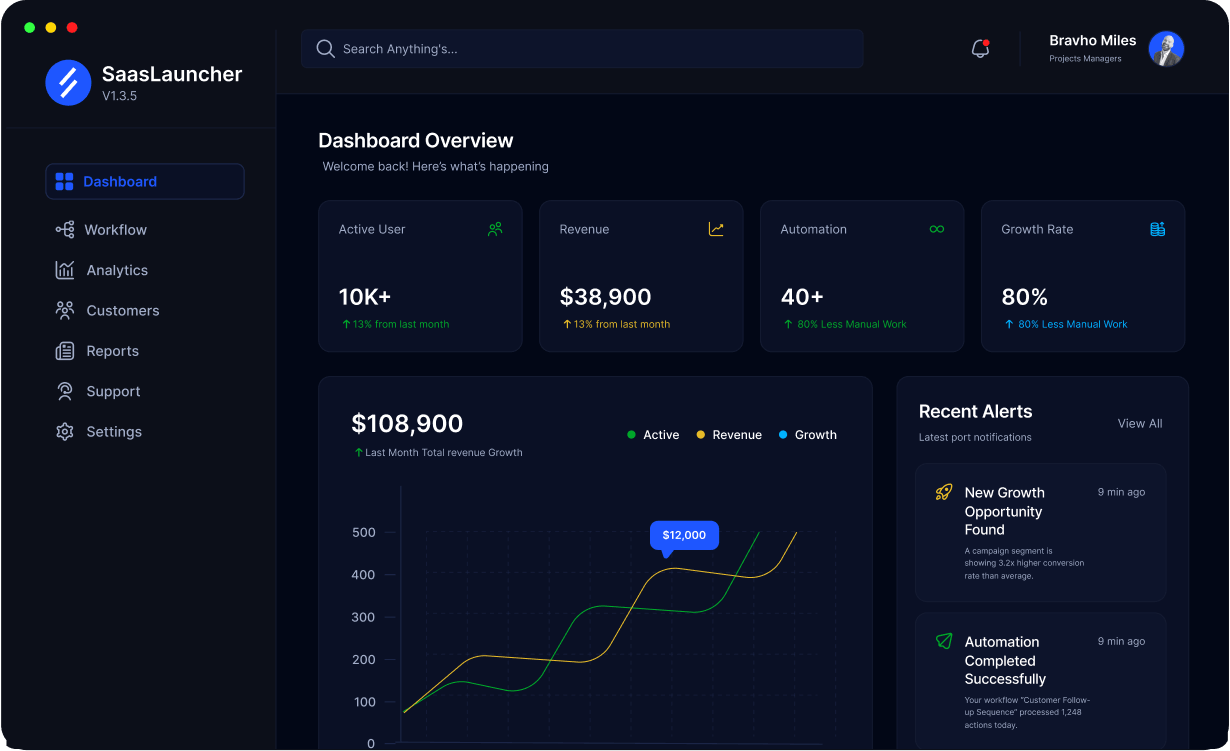Click the SaasLauncher logo icon

[68, 82]
